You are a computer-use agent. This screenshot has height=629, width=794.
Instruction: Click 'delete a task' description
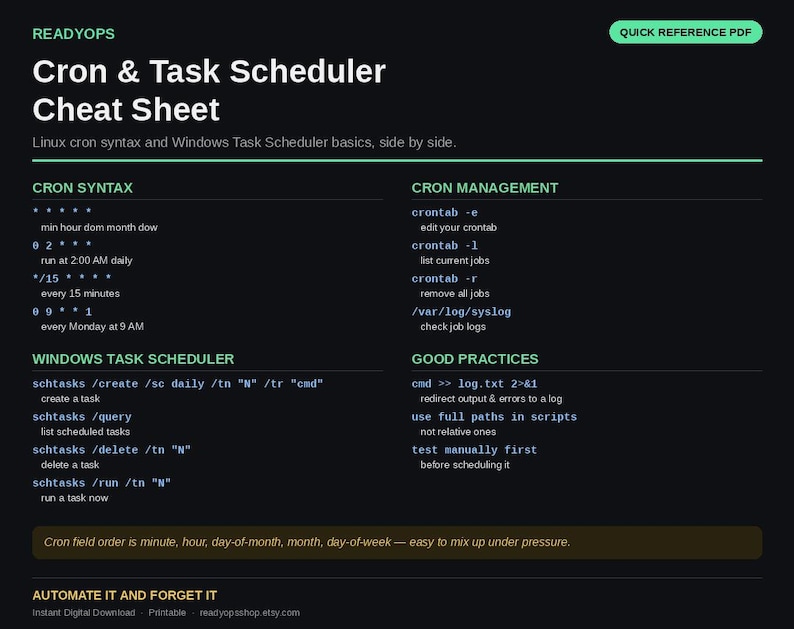70,464
